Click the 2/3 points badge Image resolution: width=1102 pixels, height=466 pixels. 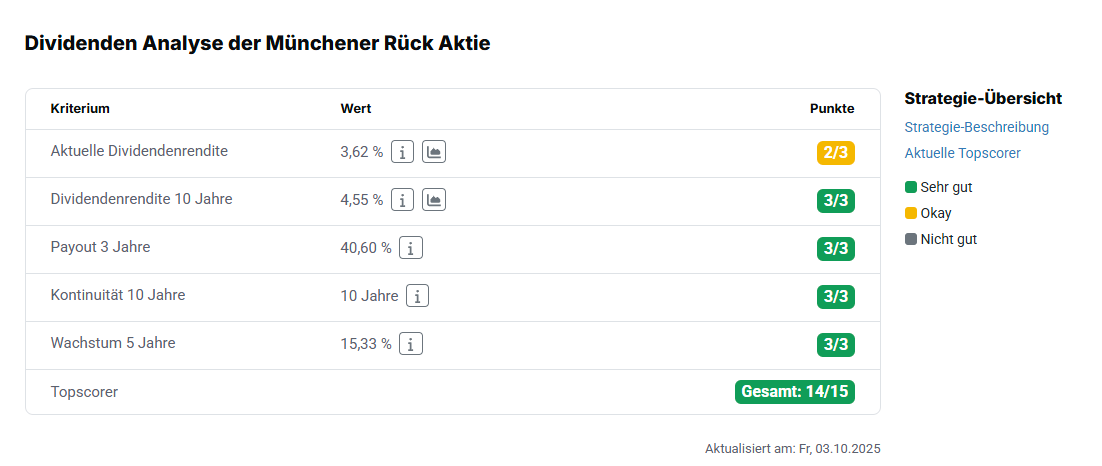(835, 153)
